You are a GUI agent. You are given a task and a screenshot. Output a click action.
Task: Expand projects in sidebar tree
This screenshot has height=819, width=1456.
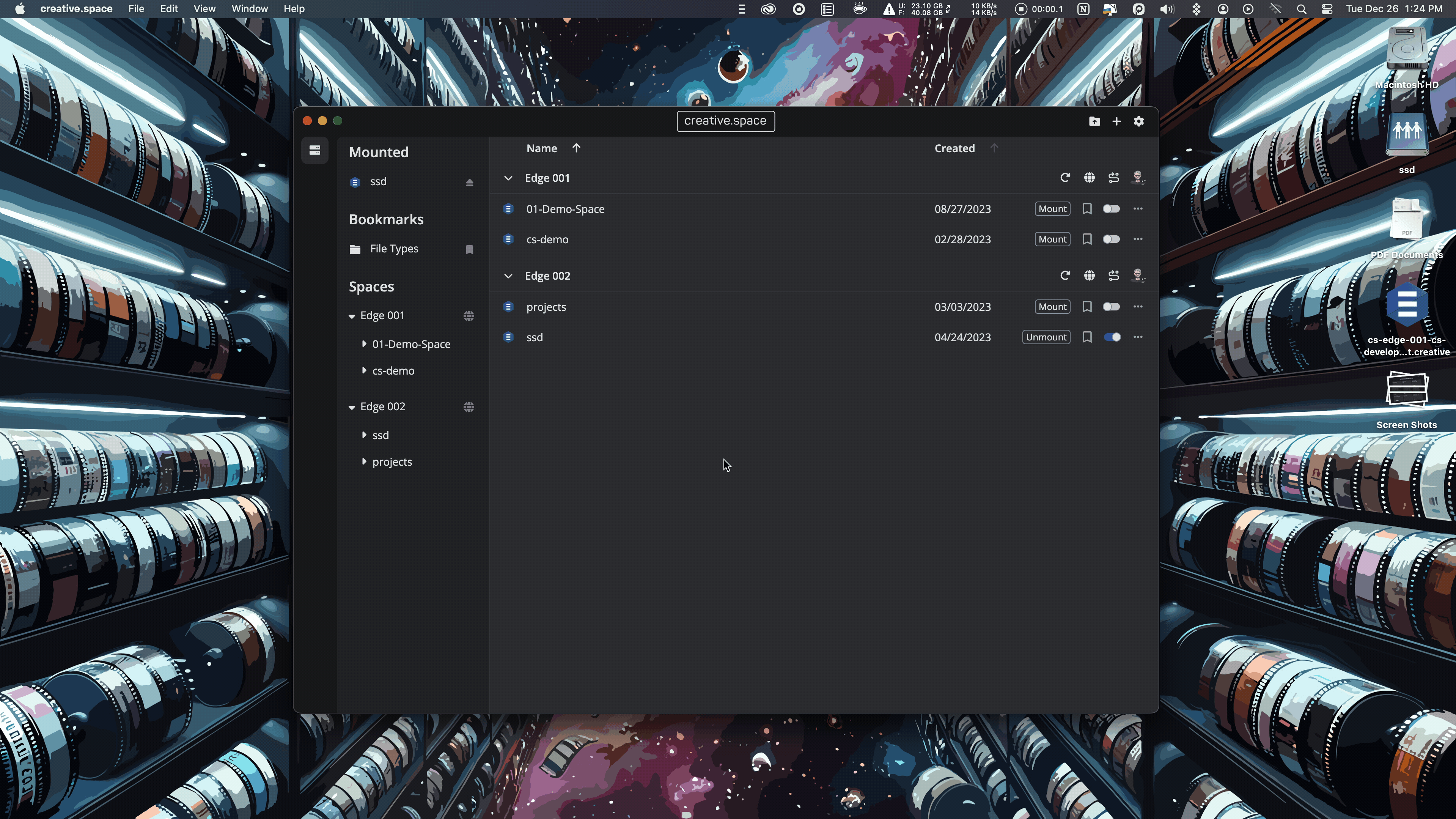pyautogui.click(x=364, y=461)
